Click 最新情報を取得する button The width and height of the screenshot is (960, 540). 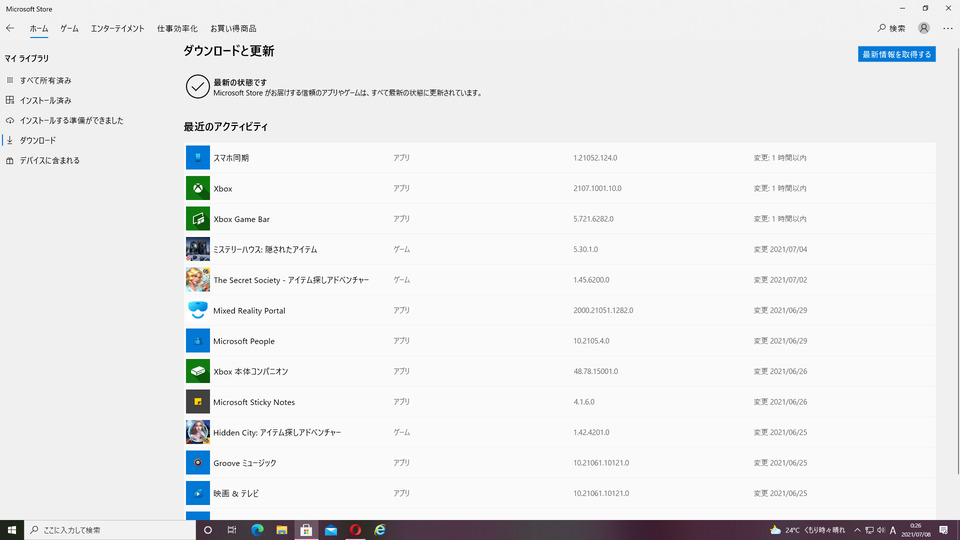[896, 54]
